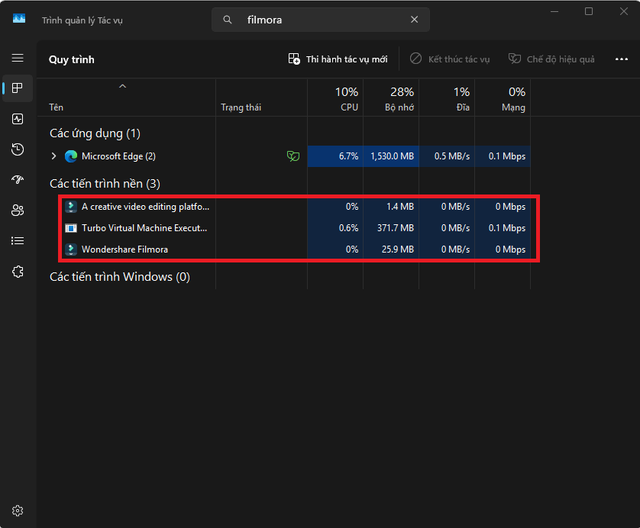Click the 0.6% CPU cell for Turbo
640x528 pixels.
point(336,228)
